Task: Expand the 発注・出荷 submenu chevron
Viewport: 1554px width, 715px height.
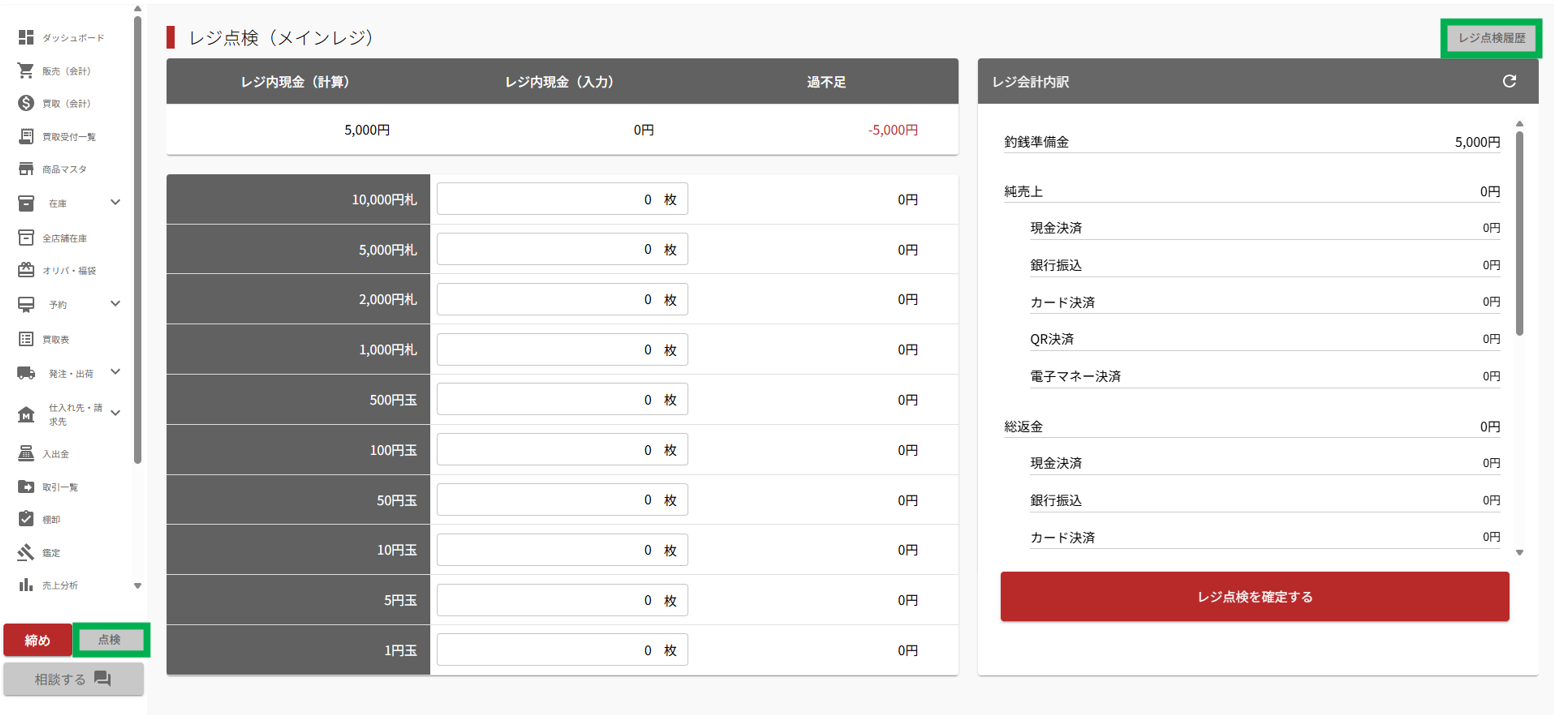Action: pyautogui.click(x=115, y=373)
